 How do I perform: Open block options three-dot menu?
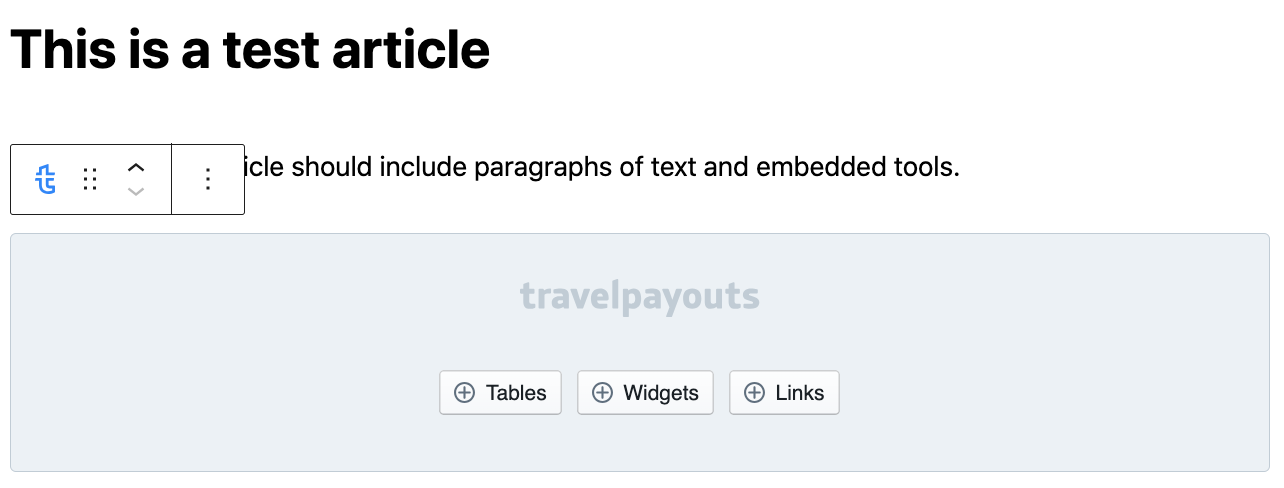click(x=208, y=180)
